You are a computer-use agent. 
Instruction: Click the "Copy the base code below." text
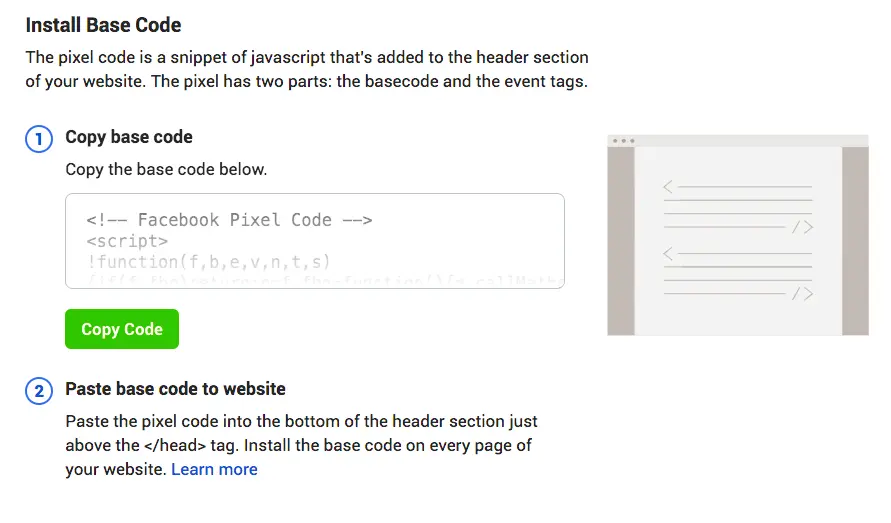(x=166, y=169)
